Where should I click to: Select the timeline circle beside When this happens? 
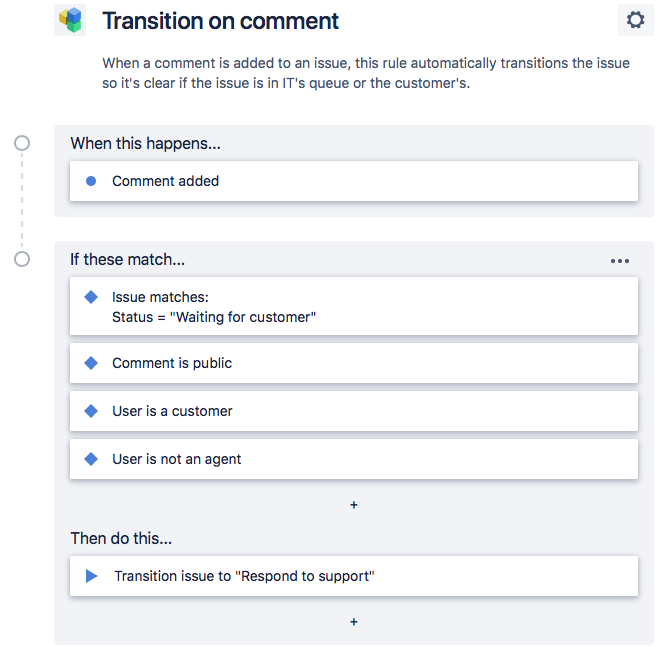click(x=22, y=143)
